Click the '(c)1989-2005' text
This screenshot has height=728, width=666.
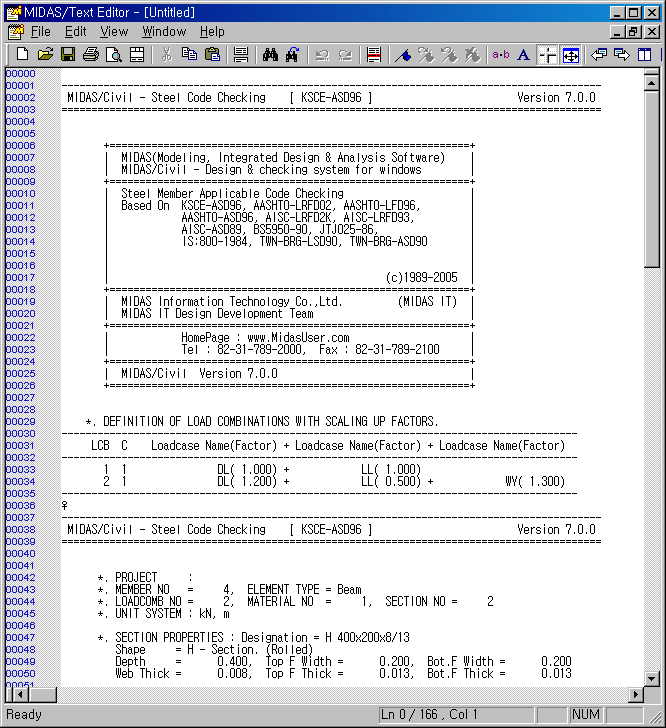point(422,278)
